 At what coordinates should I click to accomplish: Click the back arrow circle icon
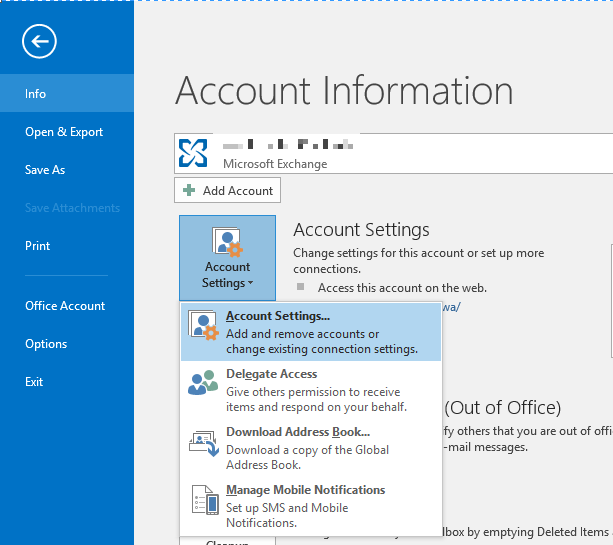pyautogui.click(x=39, y=41)
